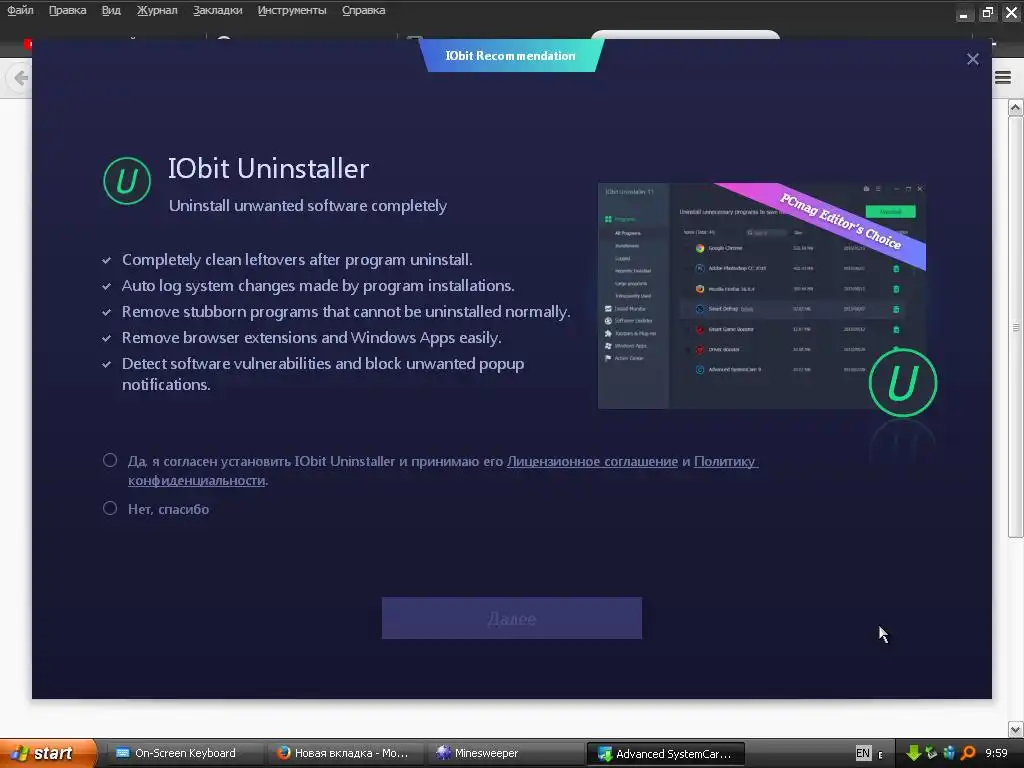
Task: Click the blue people tray icon
Action: click(950, 753)
